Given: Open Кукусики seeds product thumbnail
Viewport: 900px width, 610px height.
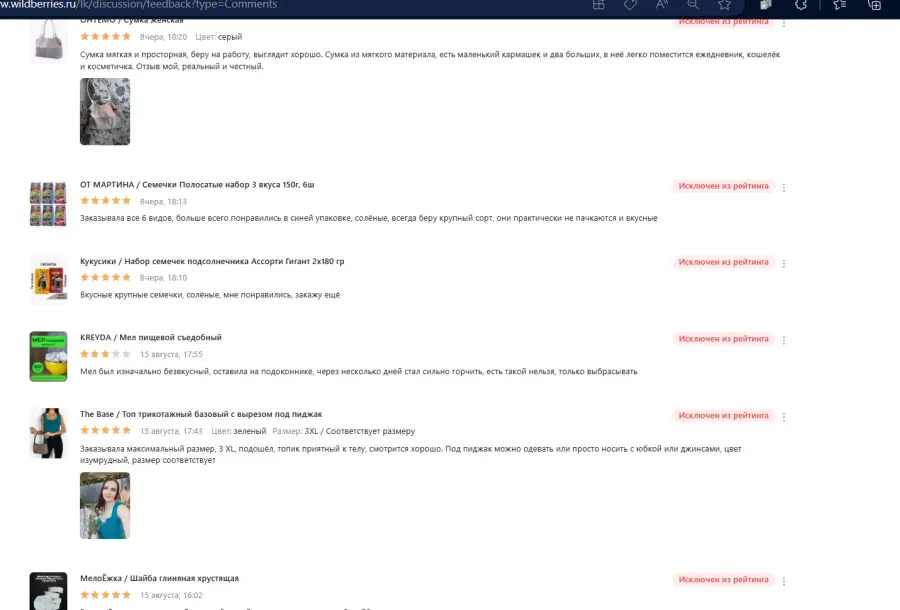Looking at the screenshot, I should (x=48, y=280).
